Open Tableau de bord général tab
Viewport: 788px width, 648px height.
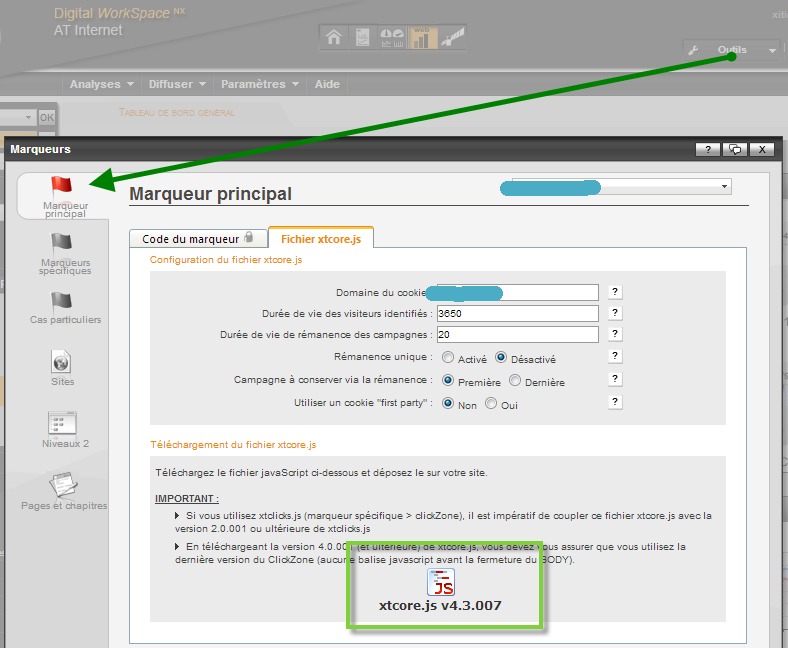(176, 113)
